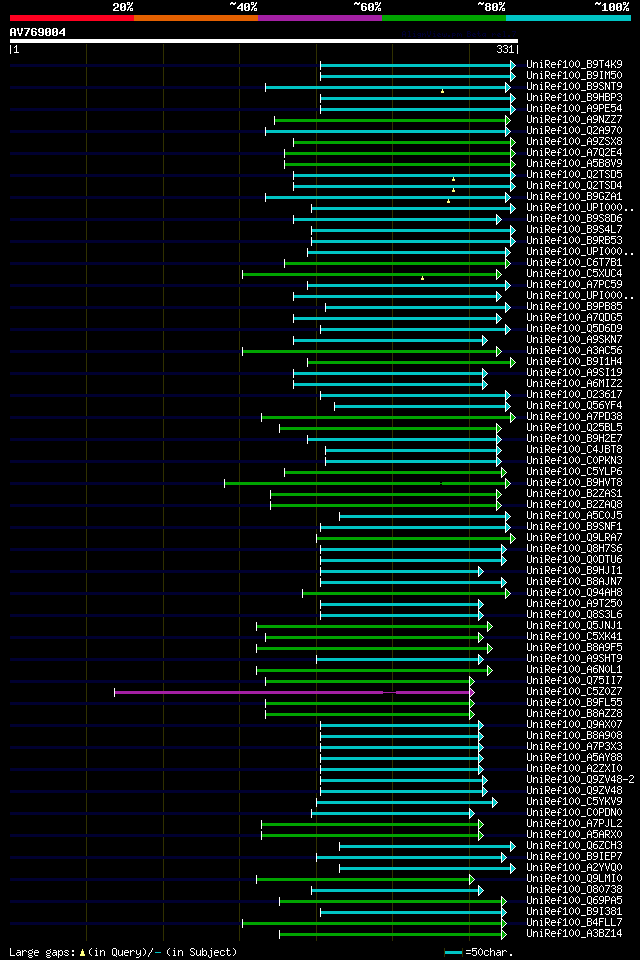Click the yellow gap marker on the B9SNT9 row
Viewport: 640px width, 960px height.
pyautogui.click(x=443, y=91)
